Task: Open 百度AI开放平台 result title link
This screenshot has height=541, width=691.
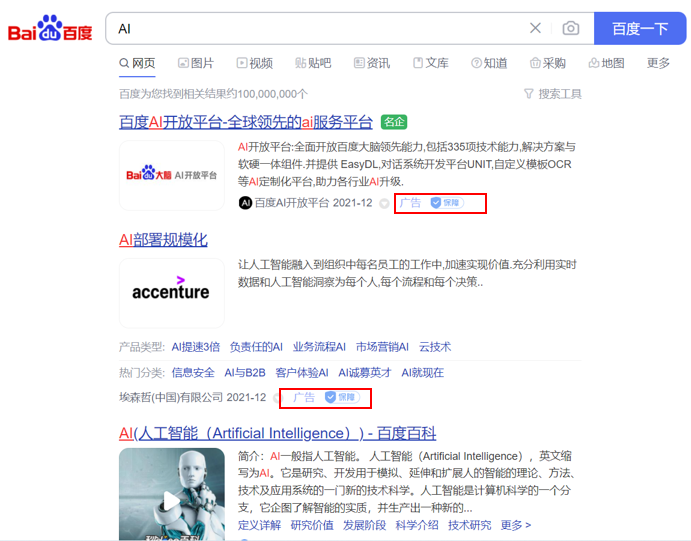Action: coord(246,122)
